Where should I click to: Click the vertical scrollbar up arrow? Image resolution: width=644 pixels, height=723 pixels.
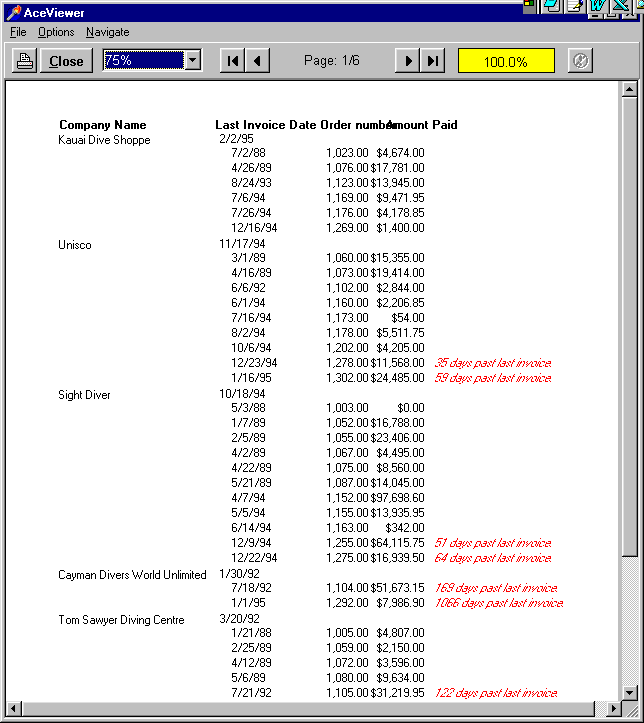[x=629, y=89]
